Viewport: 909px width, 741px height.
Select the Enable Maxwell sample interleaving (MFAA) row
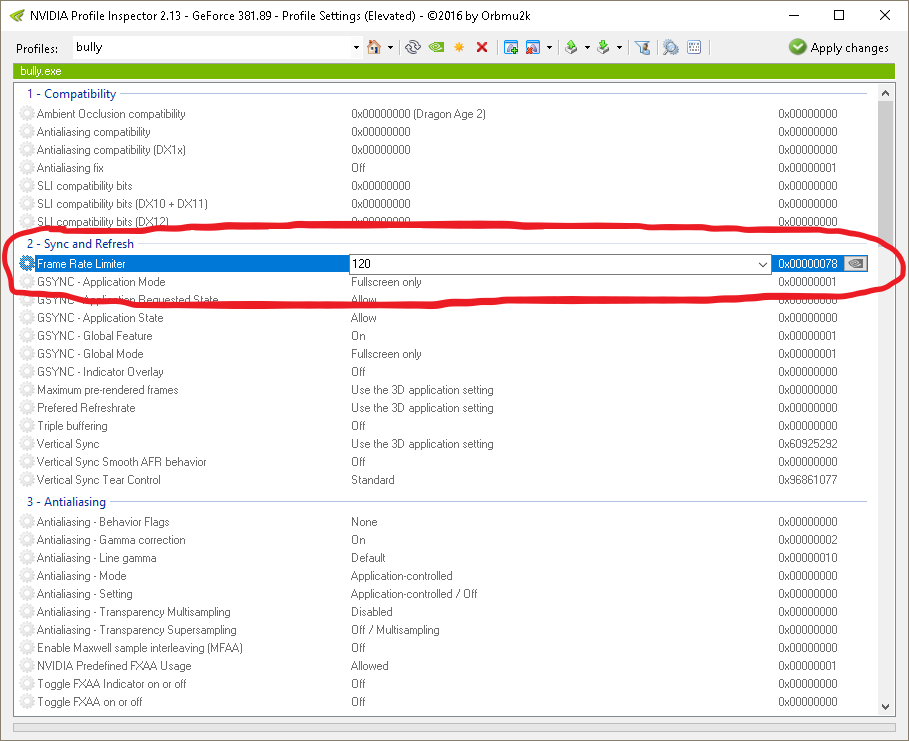click(443, 648)
